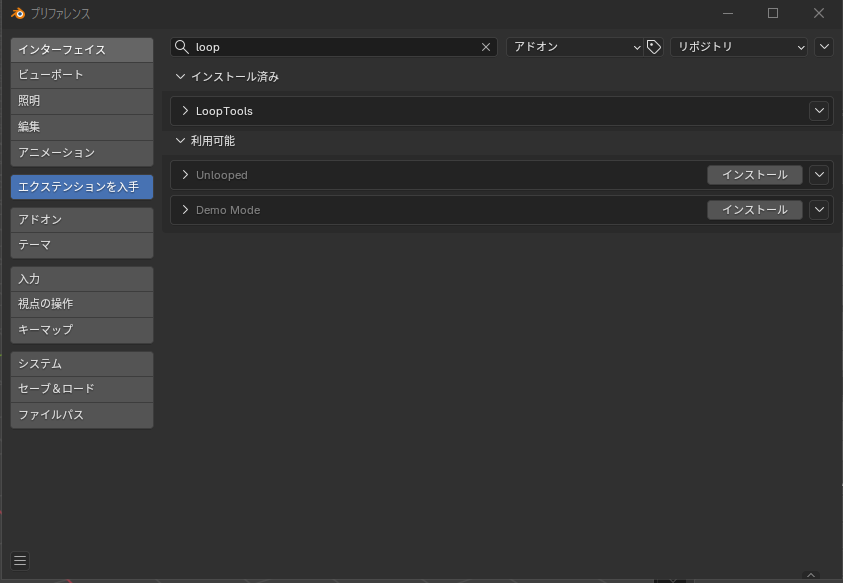Switch to the インターフェイス tab
Screen dimensions: 843x583
[x=81, y=50]
